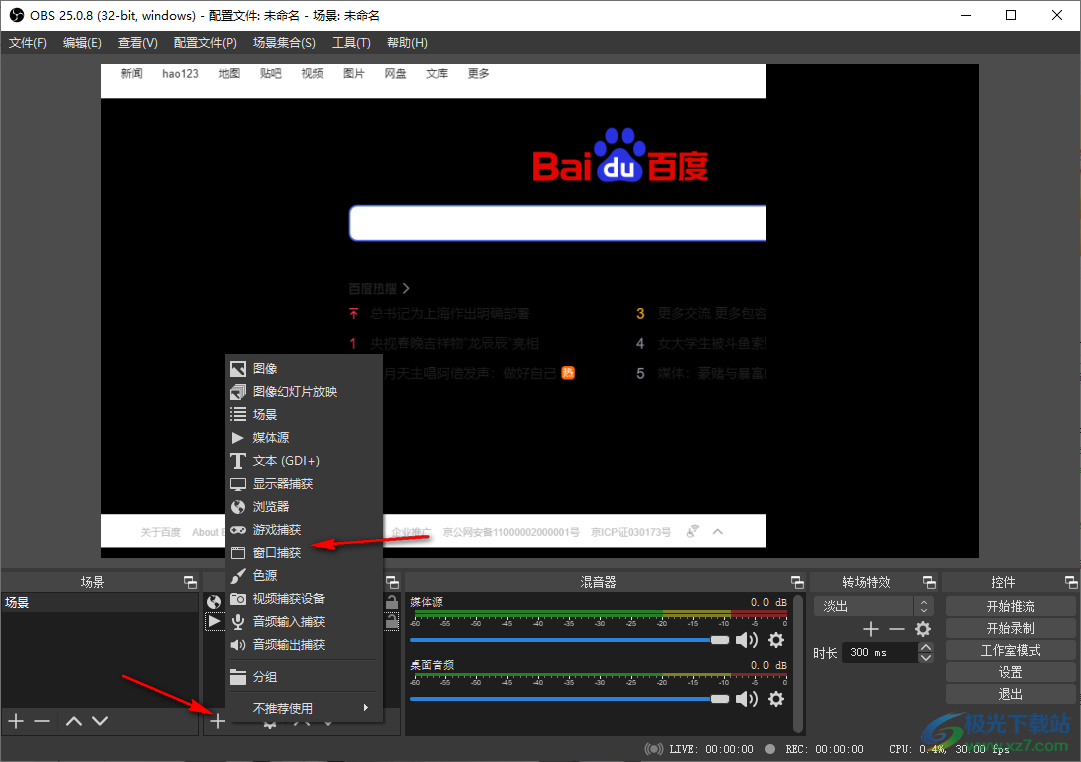The width and height of the screenshot is (1081, 762).
Task: Select 游戏捕获 game capture
Action: pyautogui.click(x=304, y=530)
